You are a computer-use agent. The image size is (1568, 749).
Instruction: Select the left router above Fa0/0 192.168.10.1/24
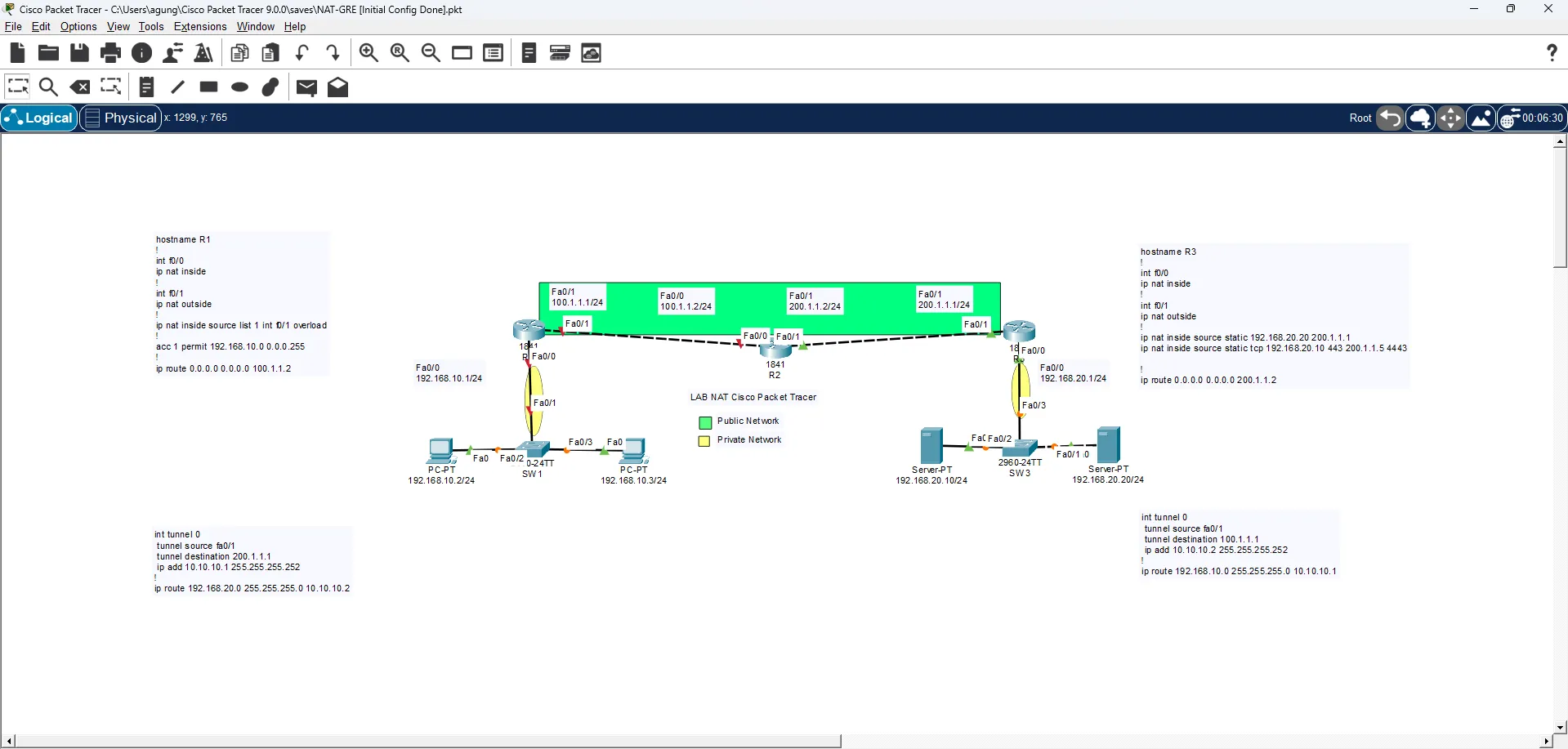(529, 330)
